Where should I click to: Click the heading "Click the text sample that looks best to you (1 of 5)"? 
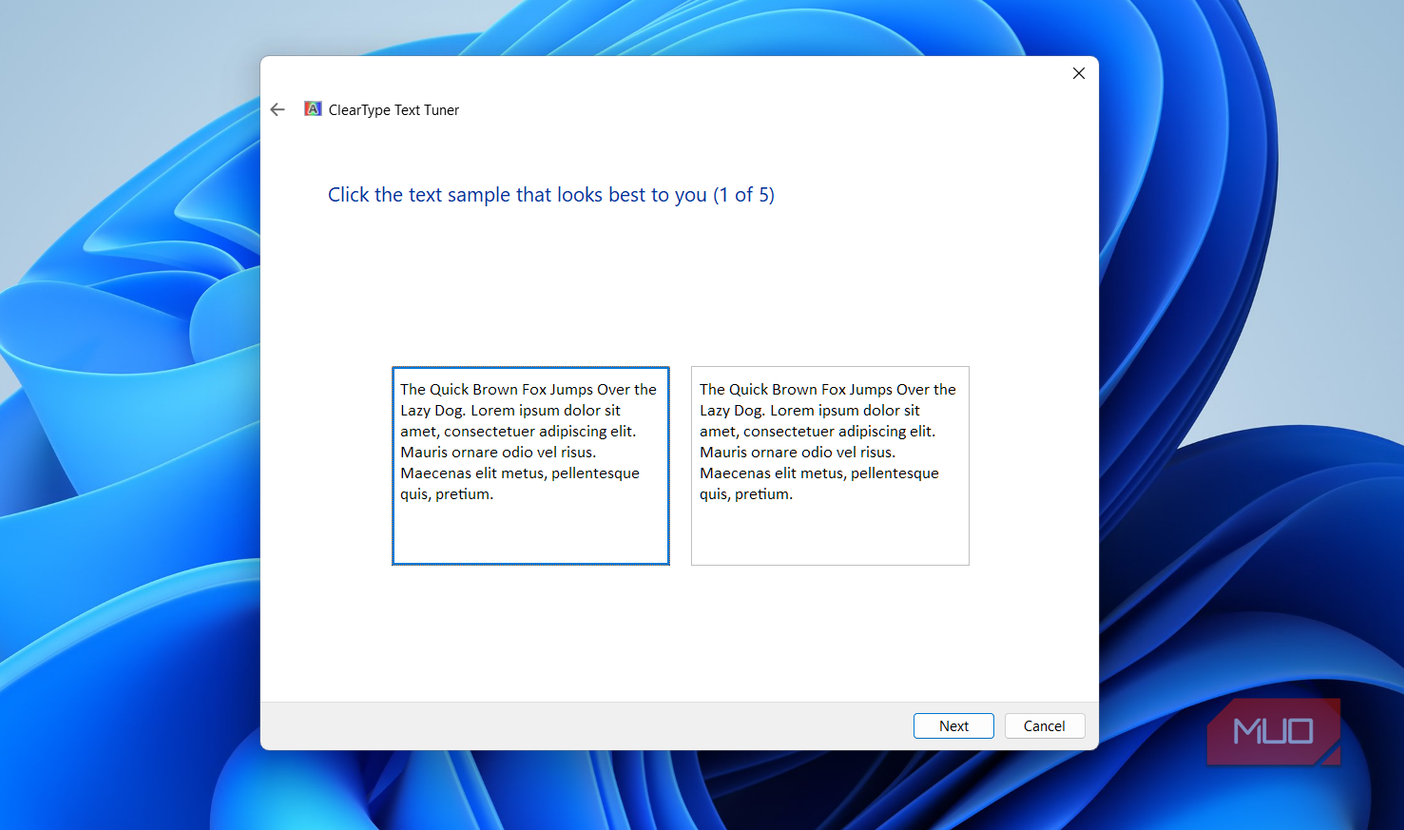coord(551,195)
